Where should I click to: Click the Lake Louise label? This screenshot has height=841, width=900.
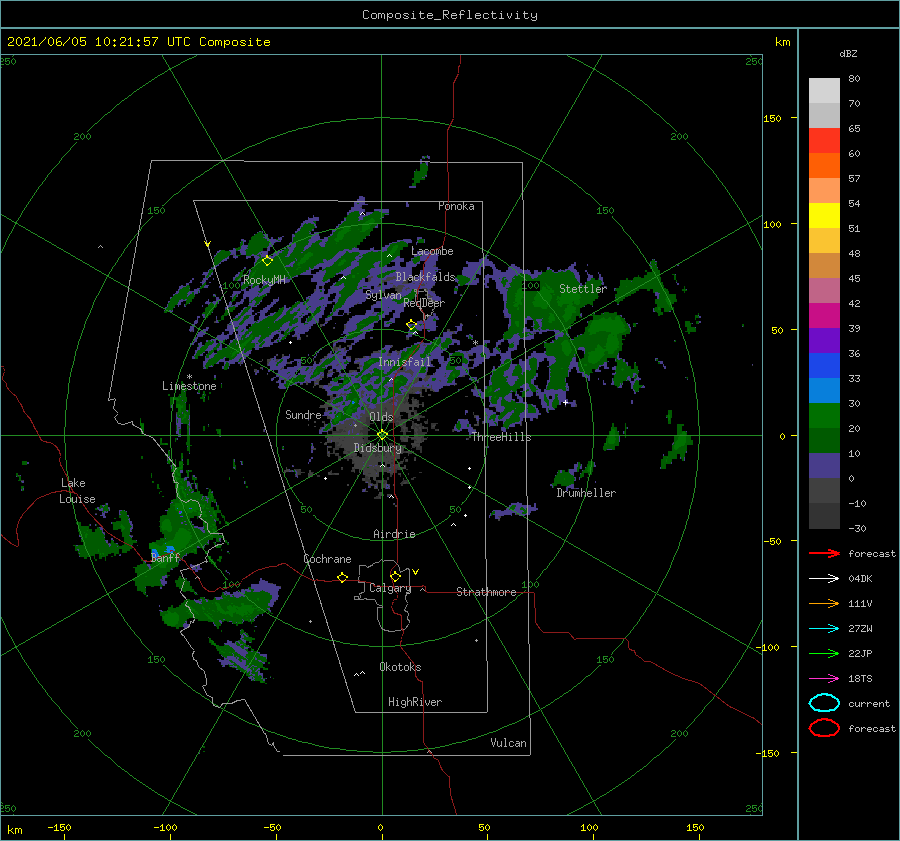pyautogui.click(x=78, y=491)
